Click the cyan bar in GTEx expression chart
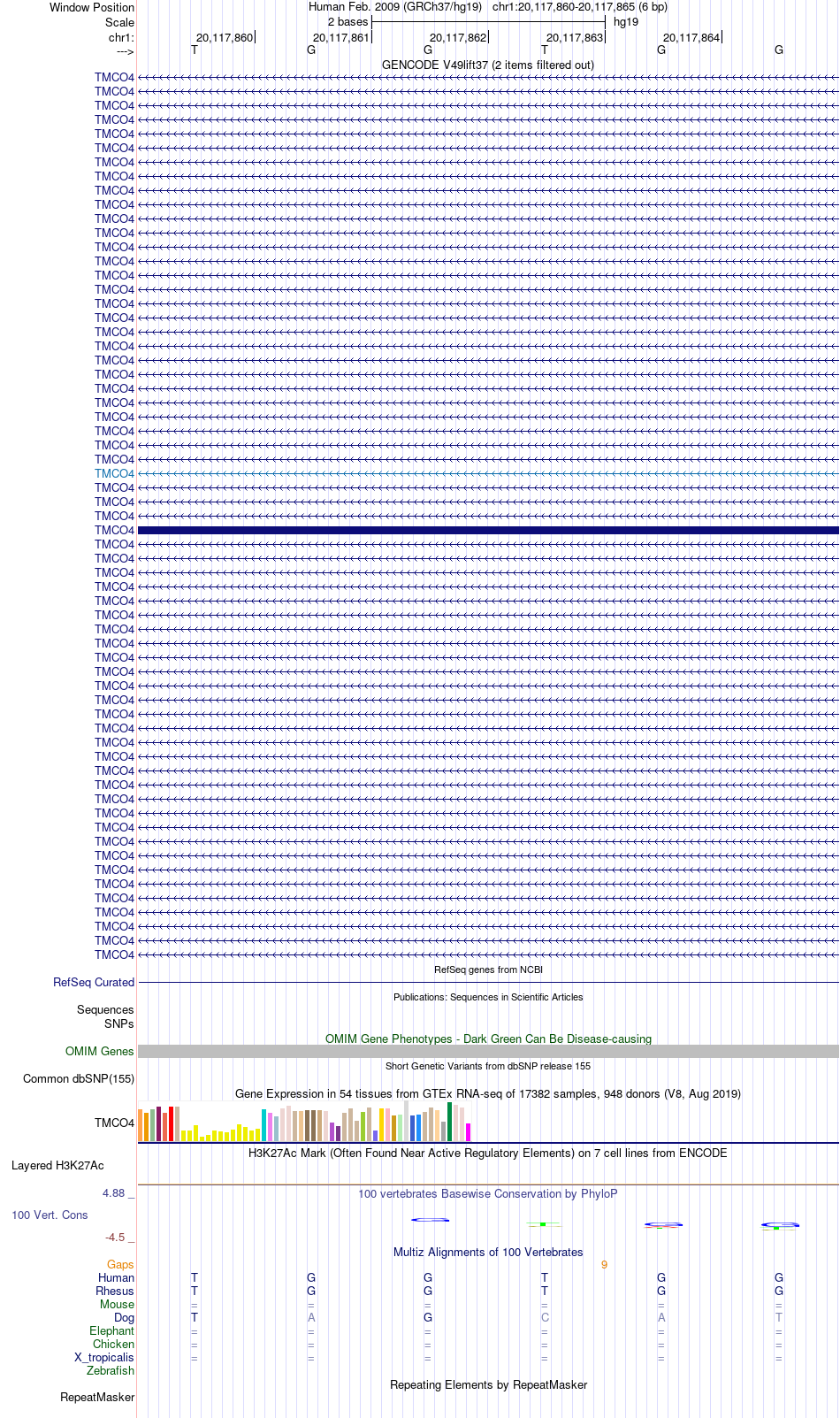840x1418 pixels. tap(263, 1125)
